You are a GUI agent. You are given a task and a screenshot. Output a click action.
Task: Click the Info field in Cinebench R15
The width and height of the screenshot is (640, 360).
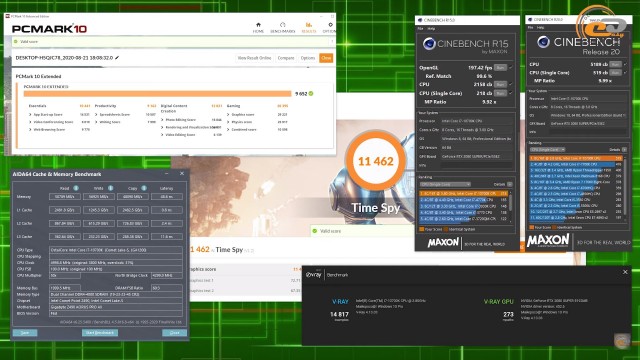pyautogui.click(x=477, y=166)
